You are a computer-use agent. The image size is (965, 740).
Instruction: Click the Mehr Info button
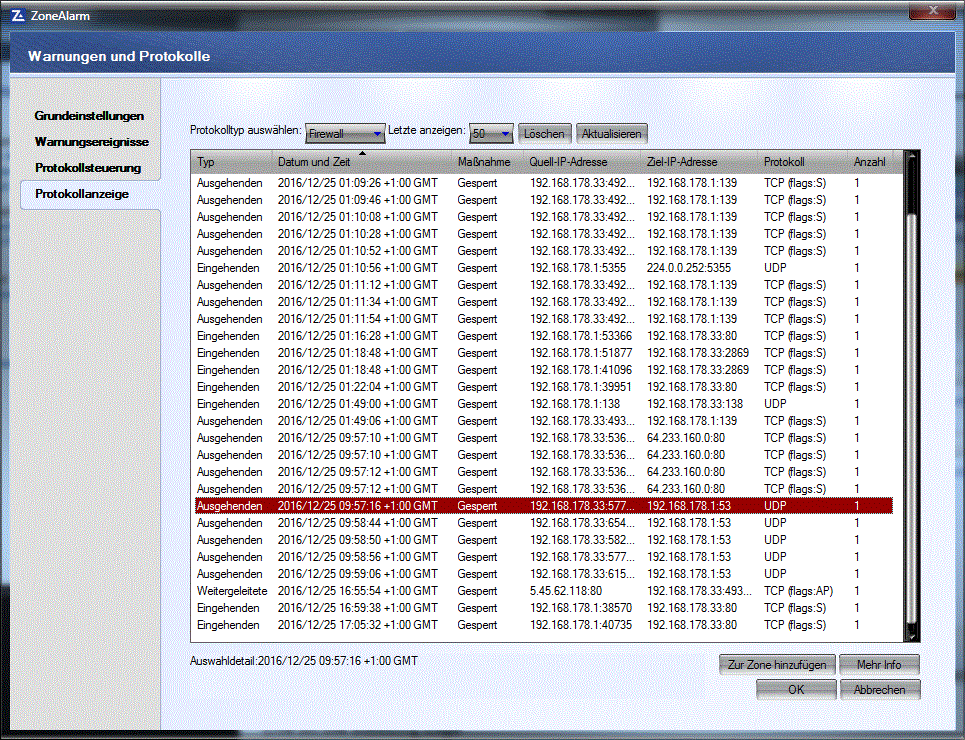point(879,665)
